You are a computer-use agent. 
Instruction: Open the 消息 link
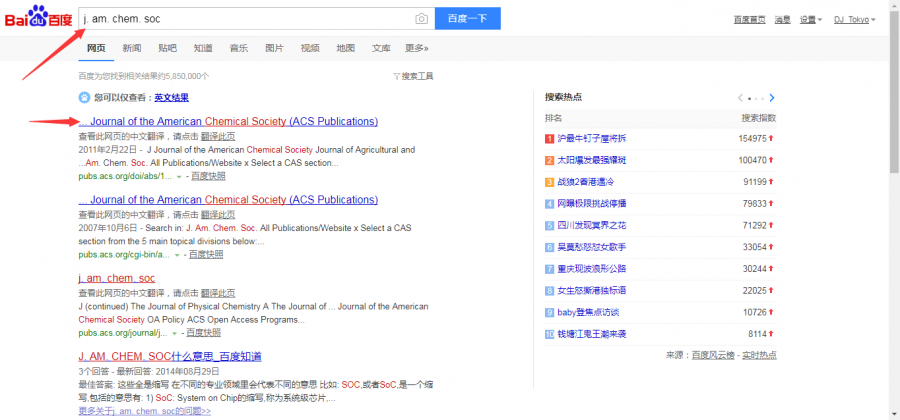pyautogui.click(x=783, y=20)
